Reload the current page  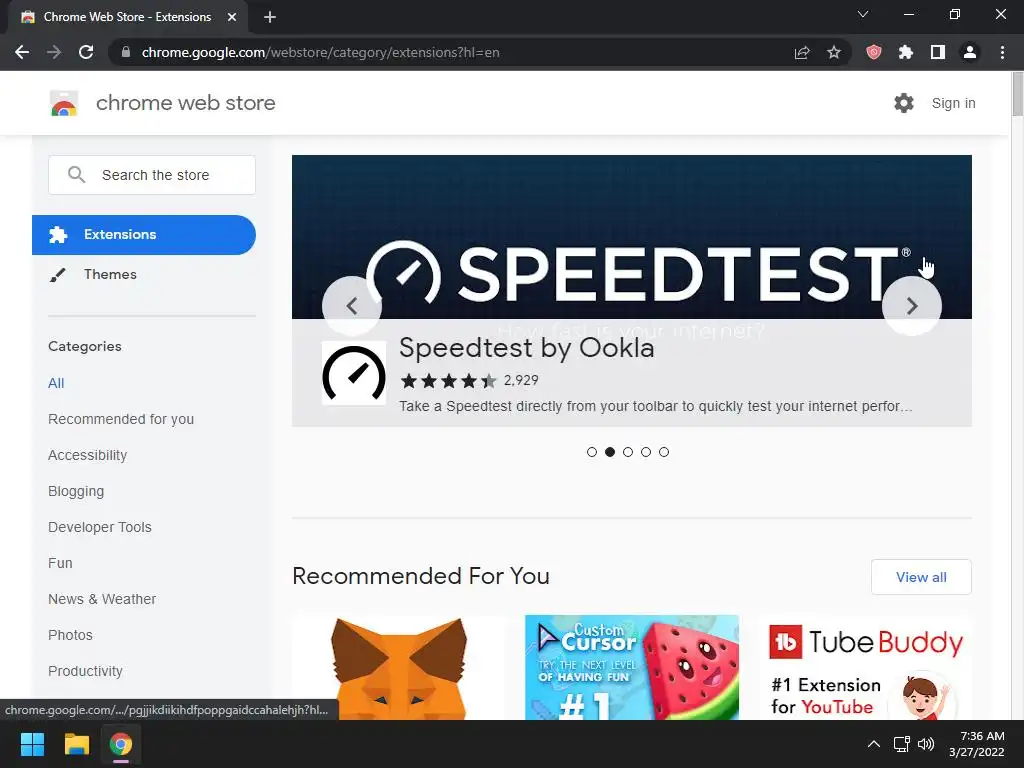86,52
